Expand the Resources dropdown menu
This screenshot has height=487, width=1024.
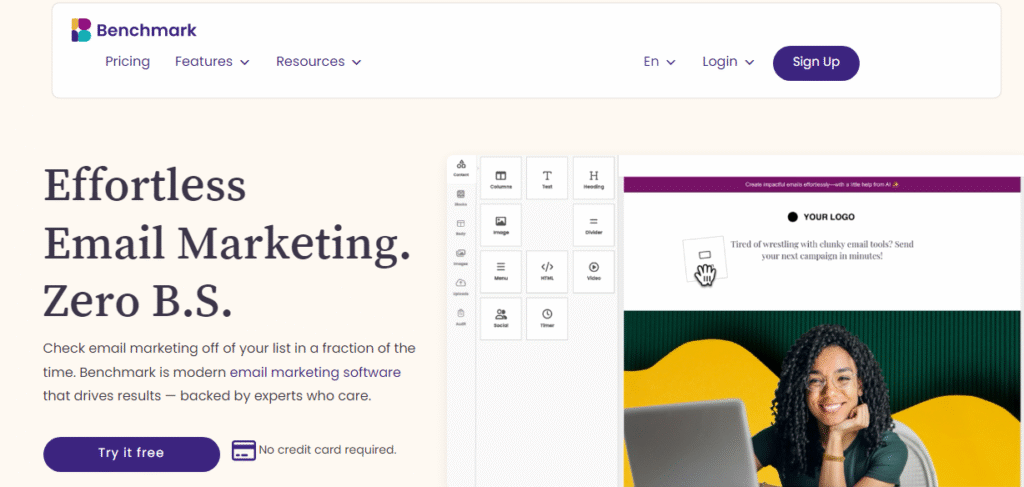tap(318, 62)
